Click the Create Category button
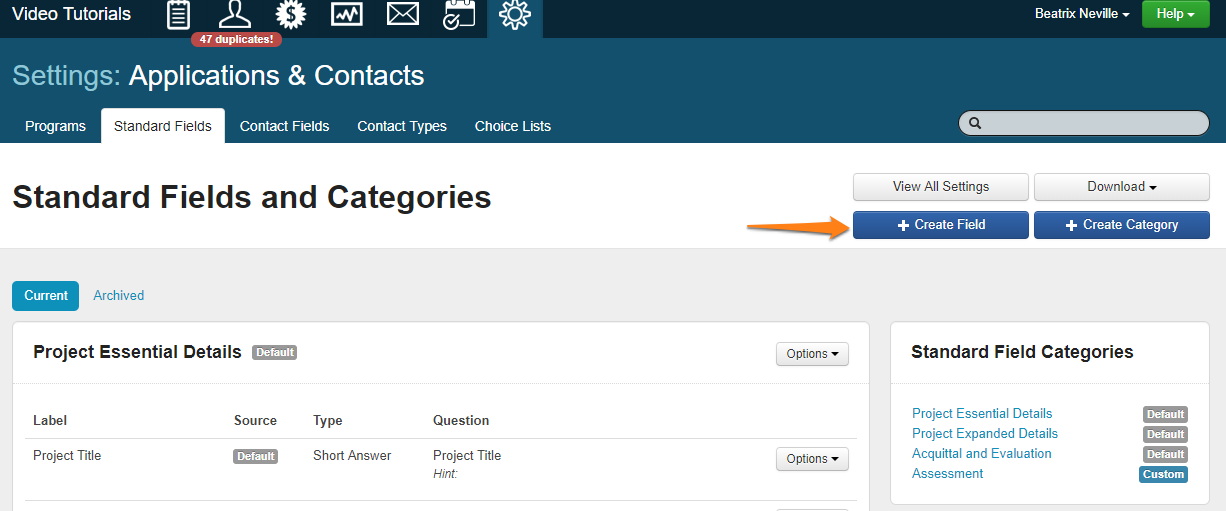Screen dimensions: 1226x511 point(1121,225)
